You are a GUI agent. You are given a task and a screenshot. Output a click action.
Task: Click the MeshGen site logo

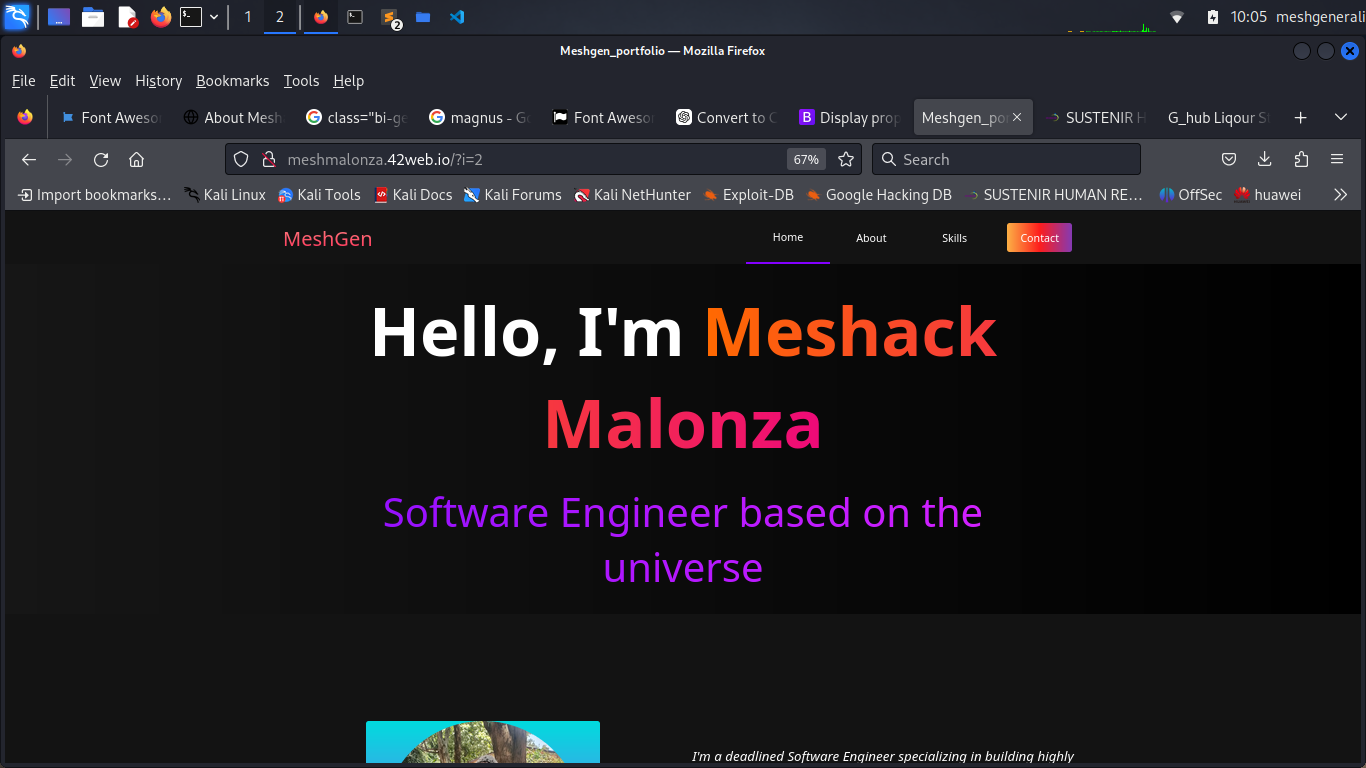coord(328,238)
